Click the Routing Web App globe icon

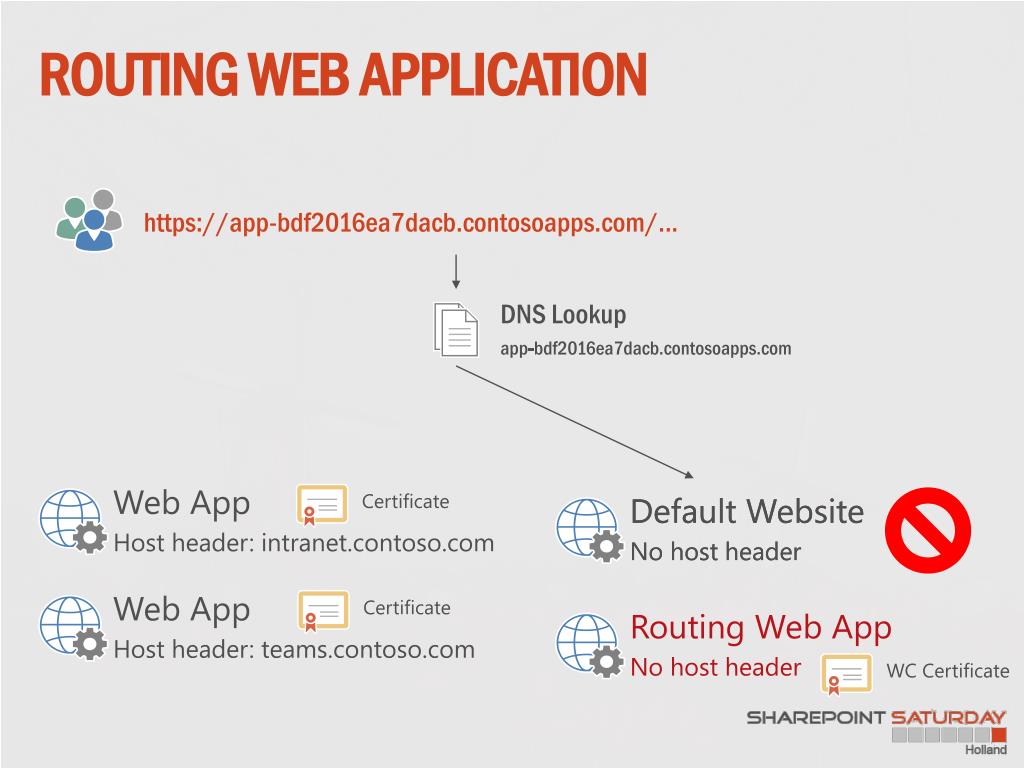click(x=590, y=645)
